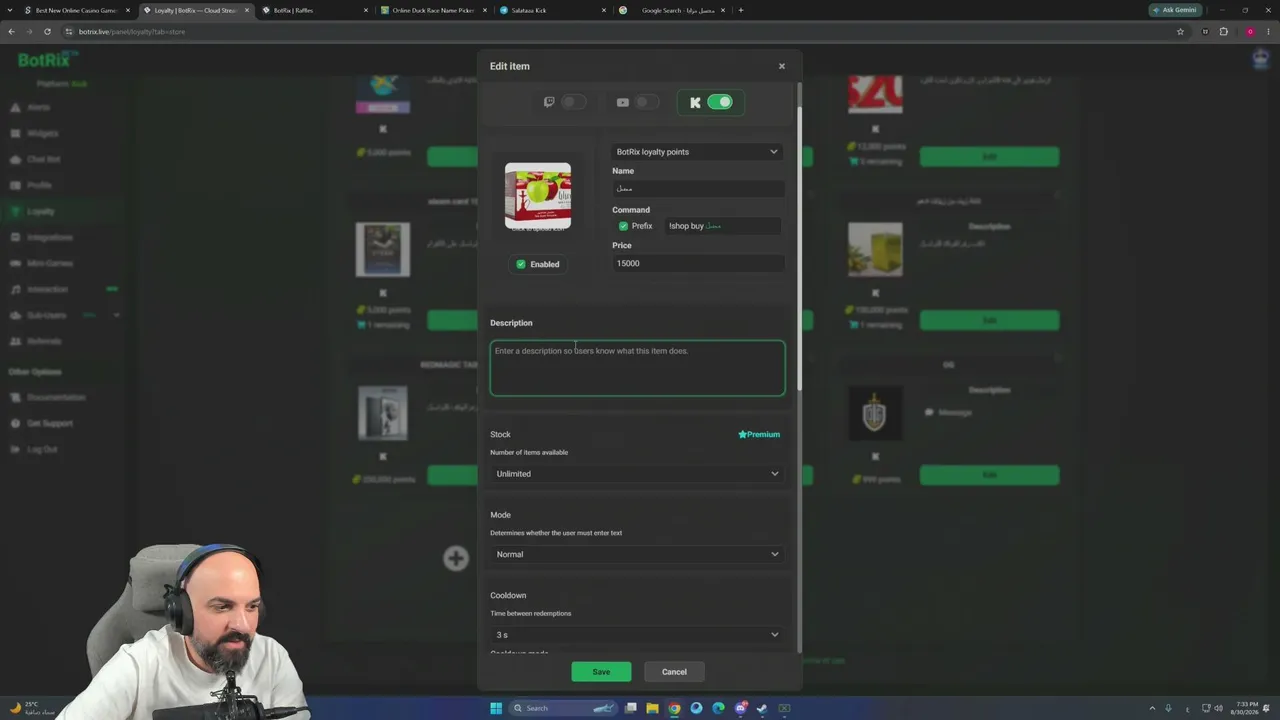Open Widgets in the sidebar

[42, 133]
